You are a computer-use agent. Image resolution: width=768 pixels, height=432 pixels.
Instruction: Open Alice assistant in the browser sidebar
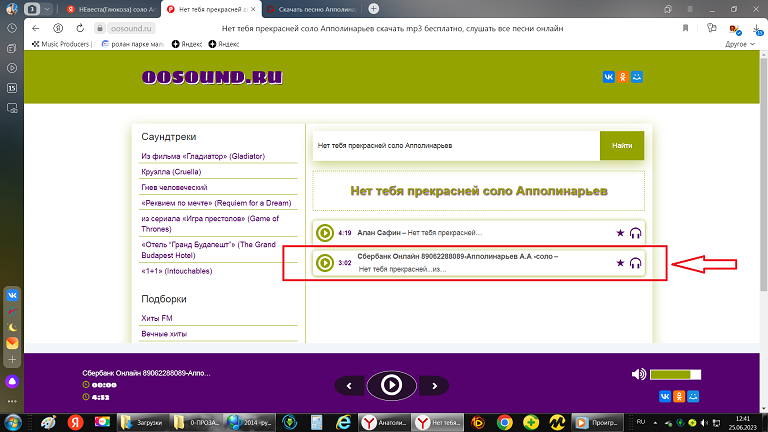coord(12,382)
